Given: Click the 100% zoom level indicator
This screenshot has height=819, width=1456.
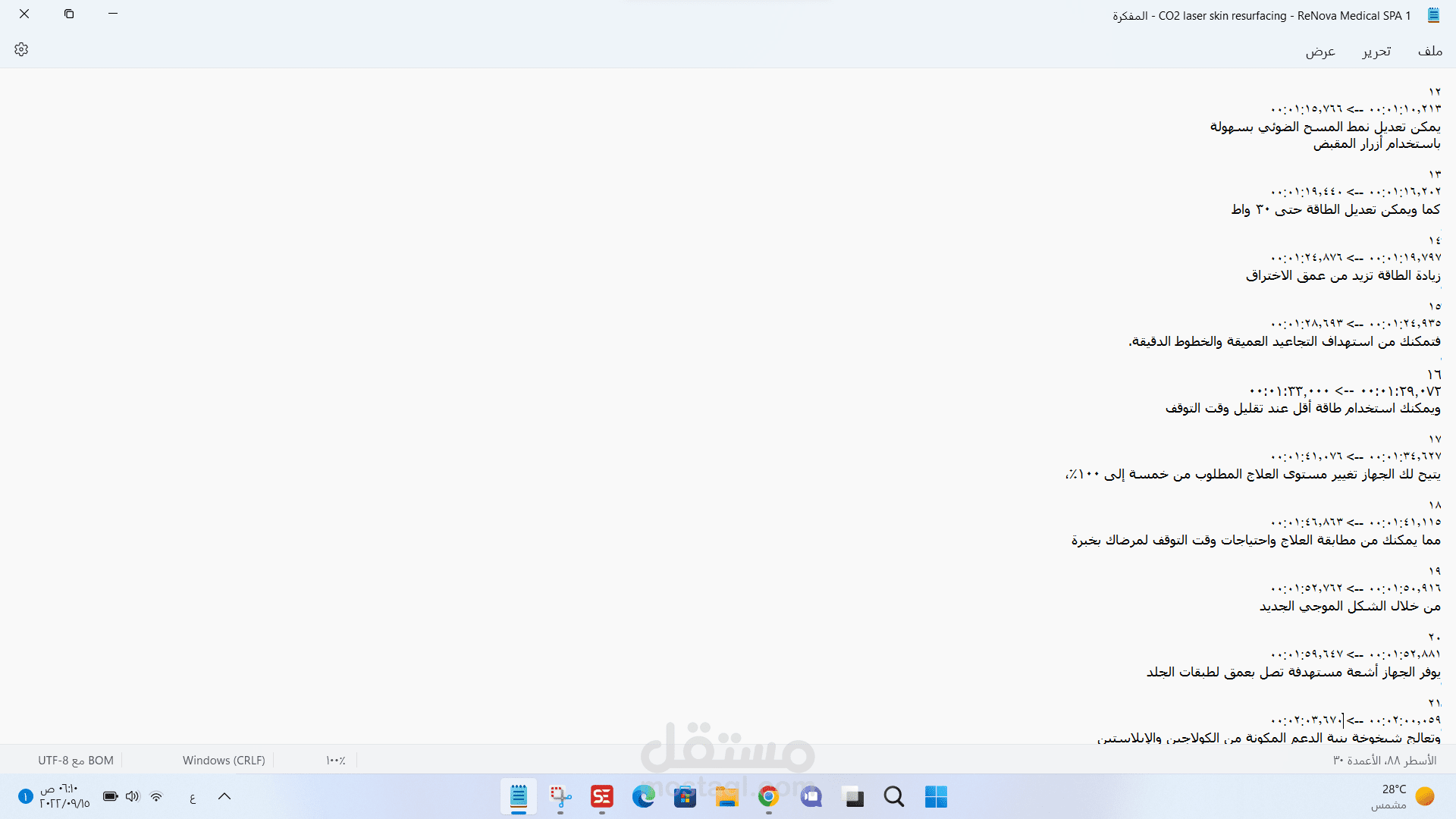Looking at the screenshot, I should pos(336,760).
